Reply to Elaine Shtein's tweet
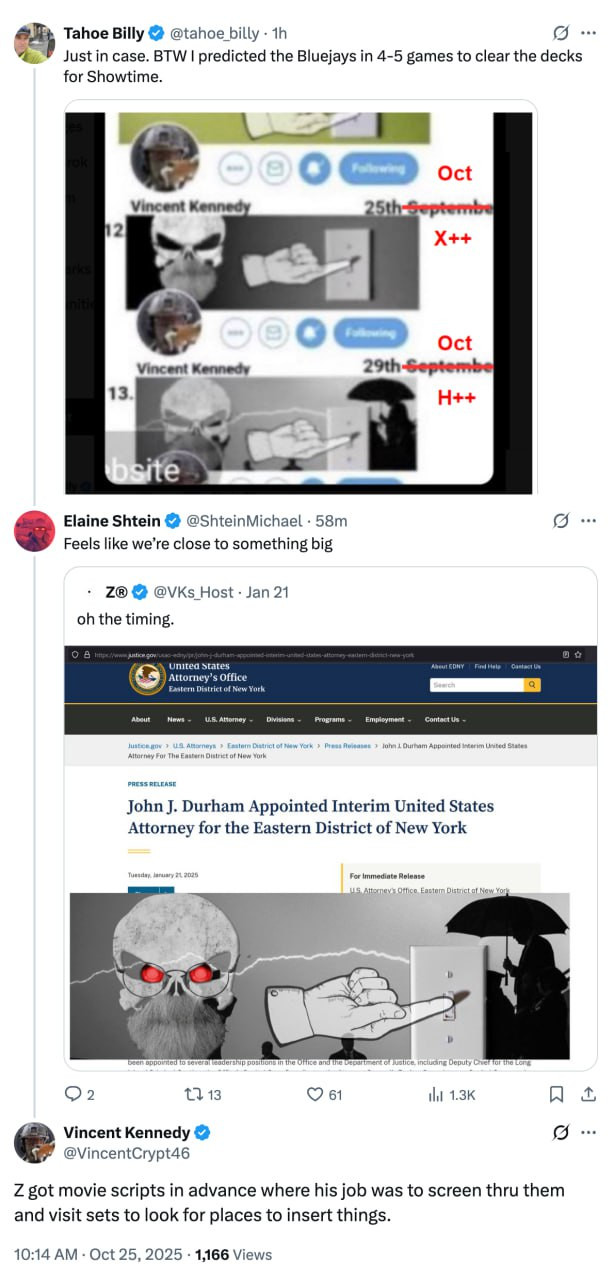This screenshot has height=1280, width=614. coord(79,1094)
